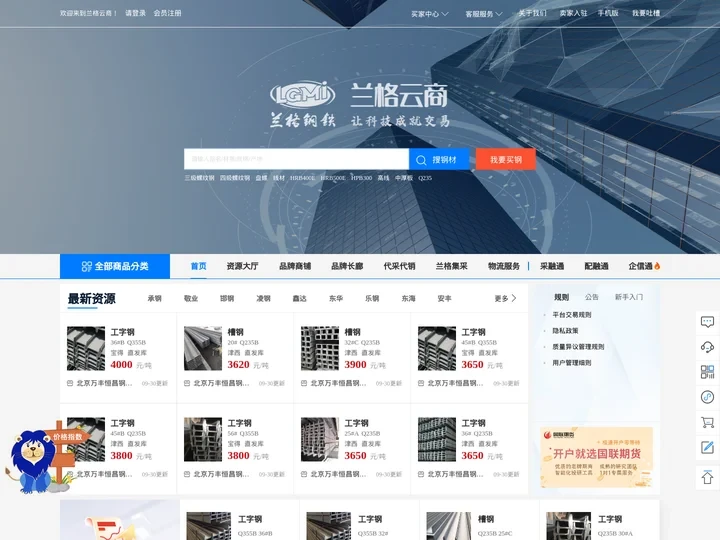Click the 工字钢 25#A Q235B thumbnail
The image size is (720, 540).
point(320,439)
